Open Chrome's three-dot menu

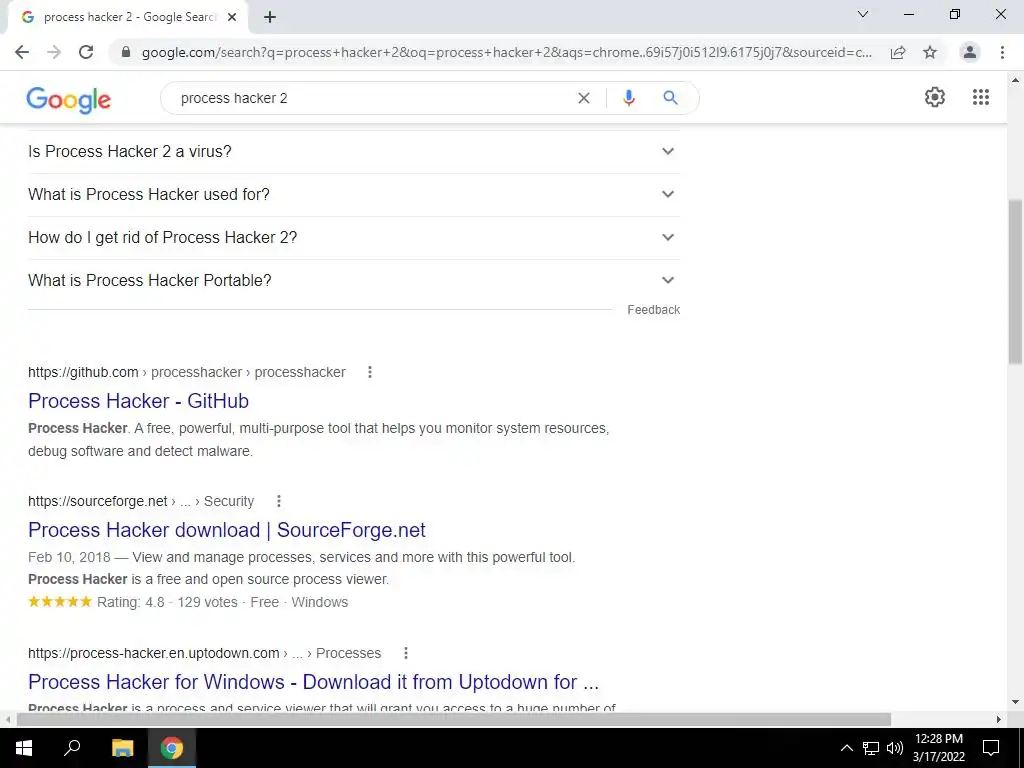1002,52
